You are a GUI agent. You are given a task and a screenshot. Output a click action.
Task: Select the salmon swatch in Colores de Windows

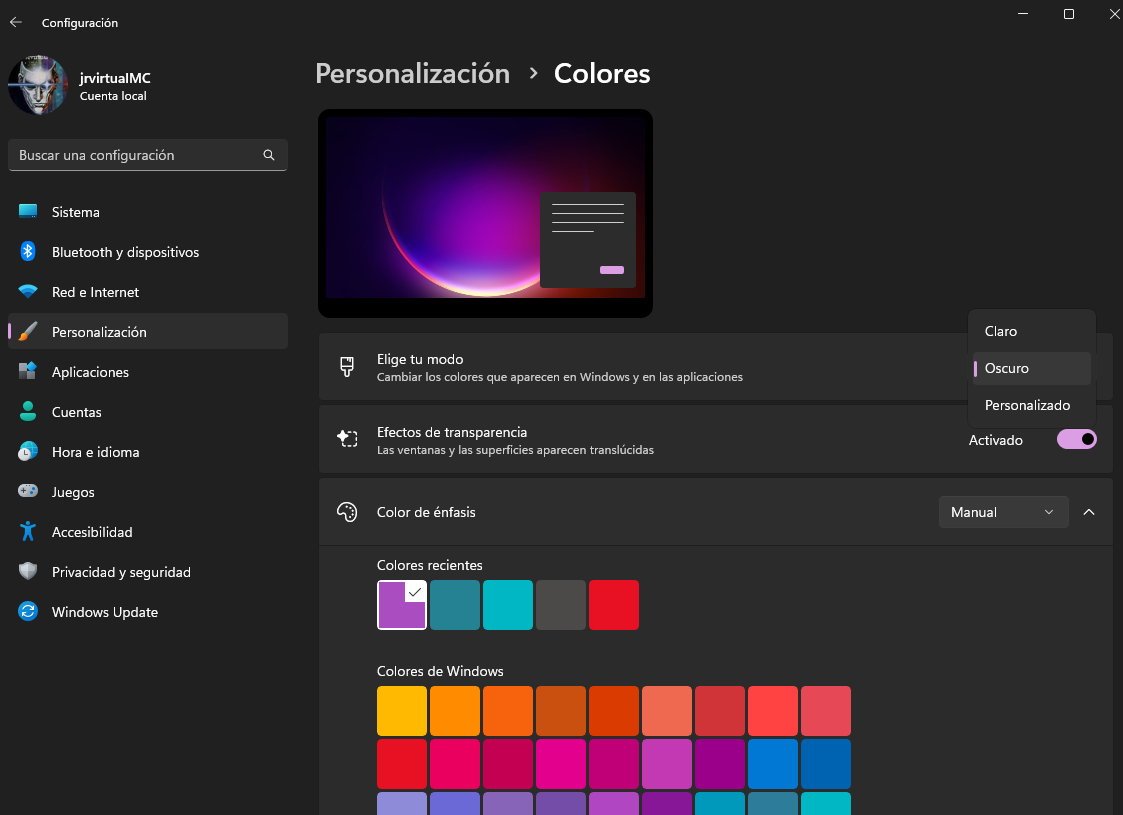pyautogui.click(x=667, y=711)
